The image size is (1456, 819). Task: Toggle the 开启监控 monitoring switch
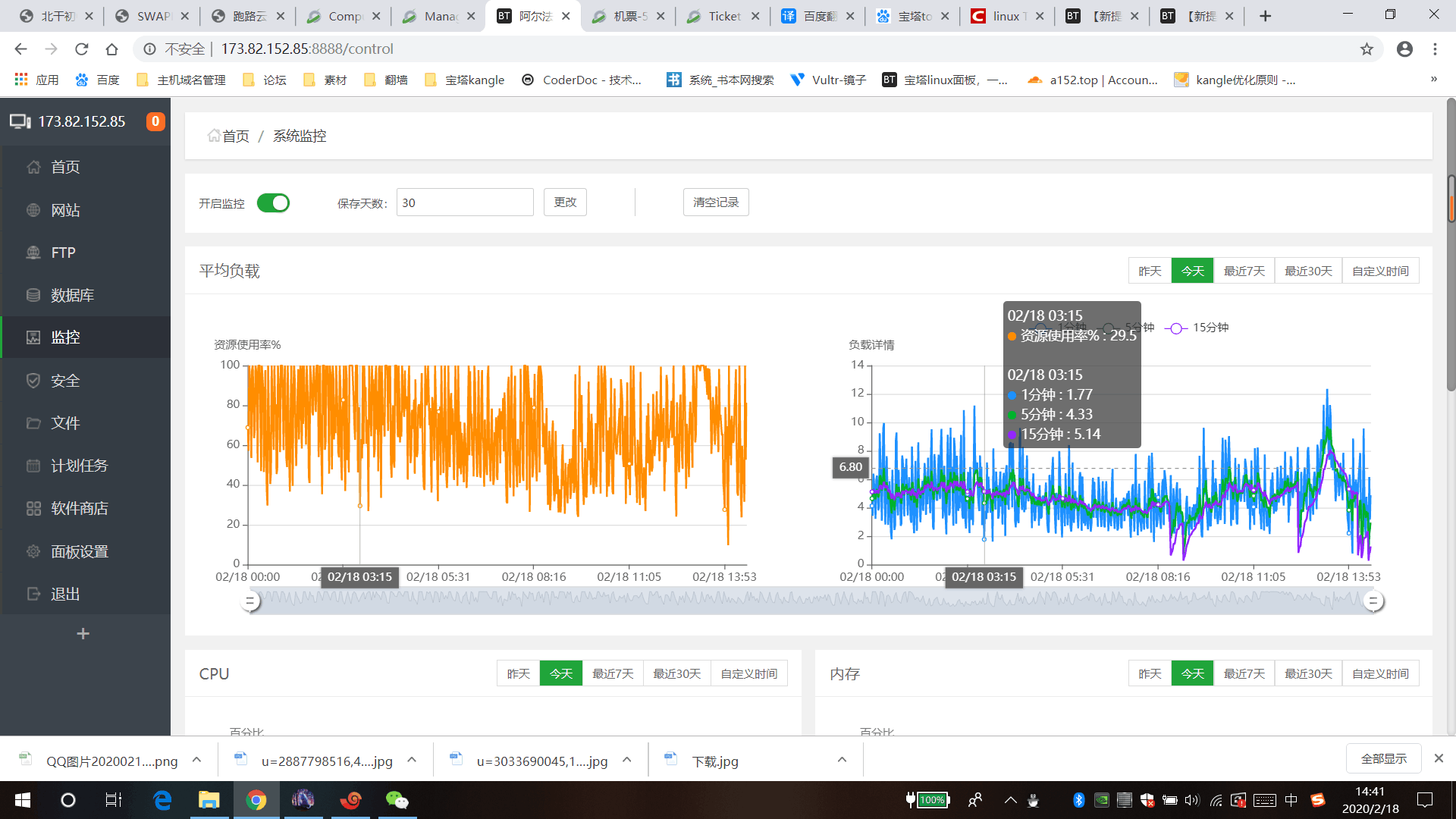273,203
